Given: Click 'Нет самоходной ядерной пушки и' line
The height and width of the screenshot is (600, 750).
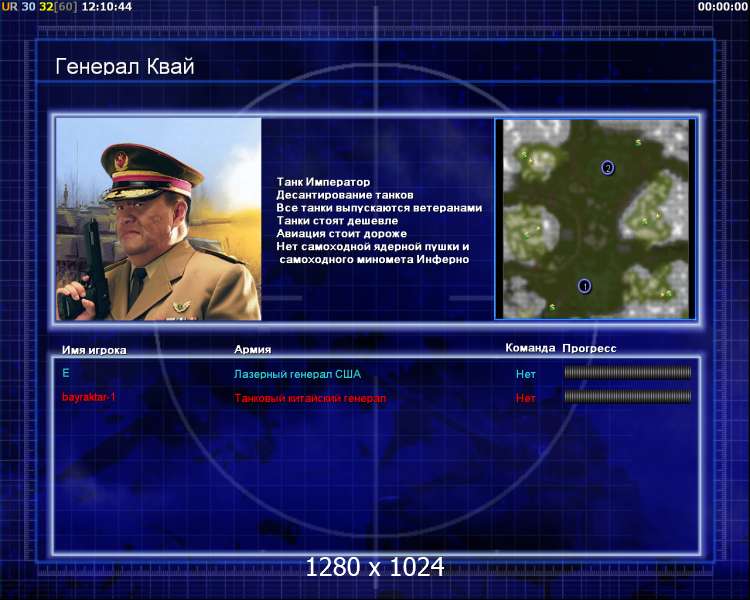Looking at the screenshot, I should pyautogui.click(x=373, y=246).
